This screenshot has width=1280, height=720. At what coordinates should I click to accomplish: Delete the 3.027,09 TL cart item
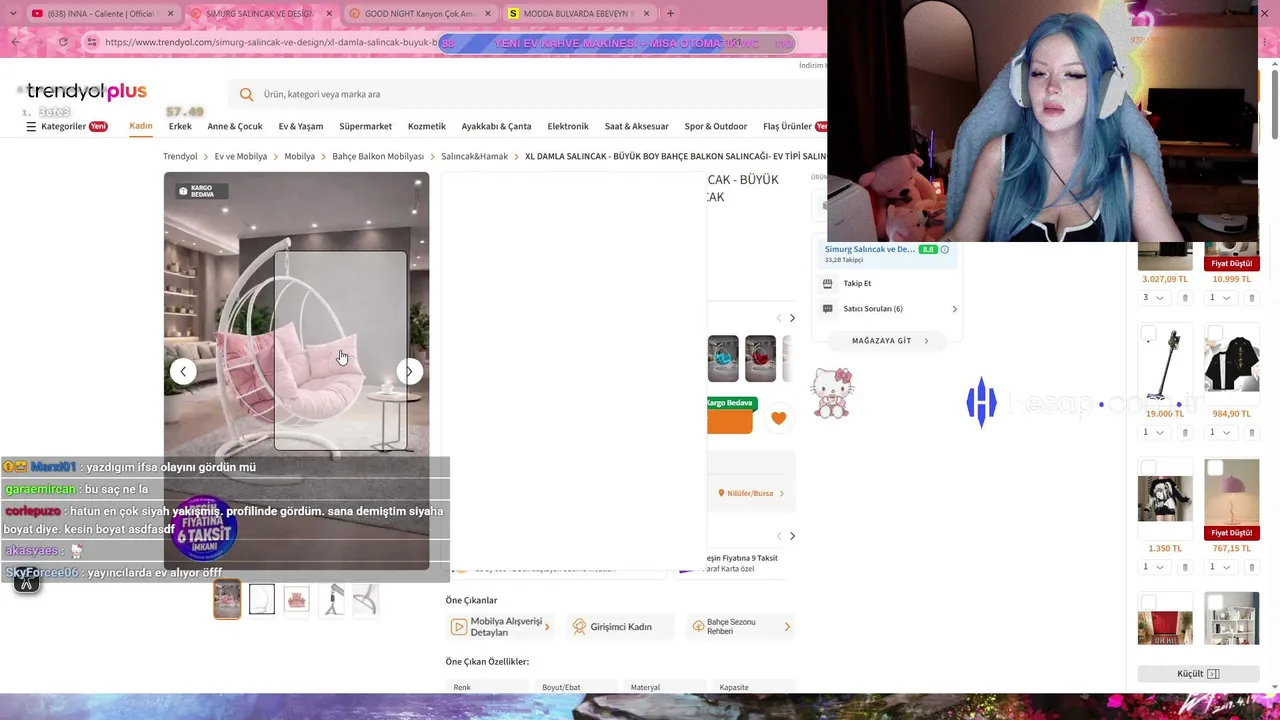point(1185,298)
